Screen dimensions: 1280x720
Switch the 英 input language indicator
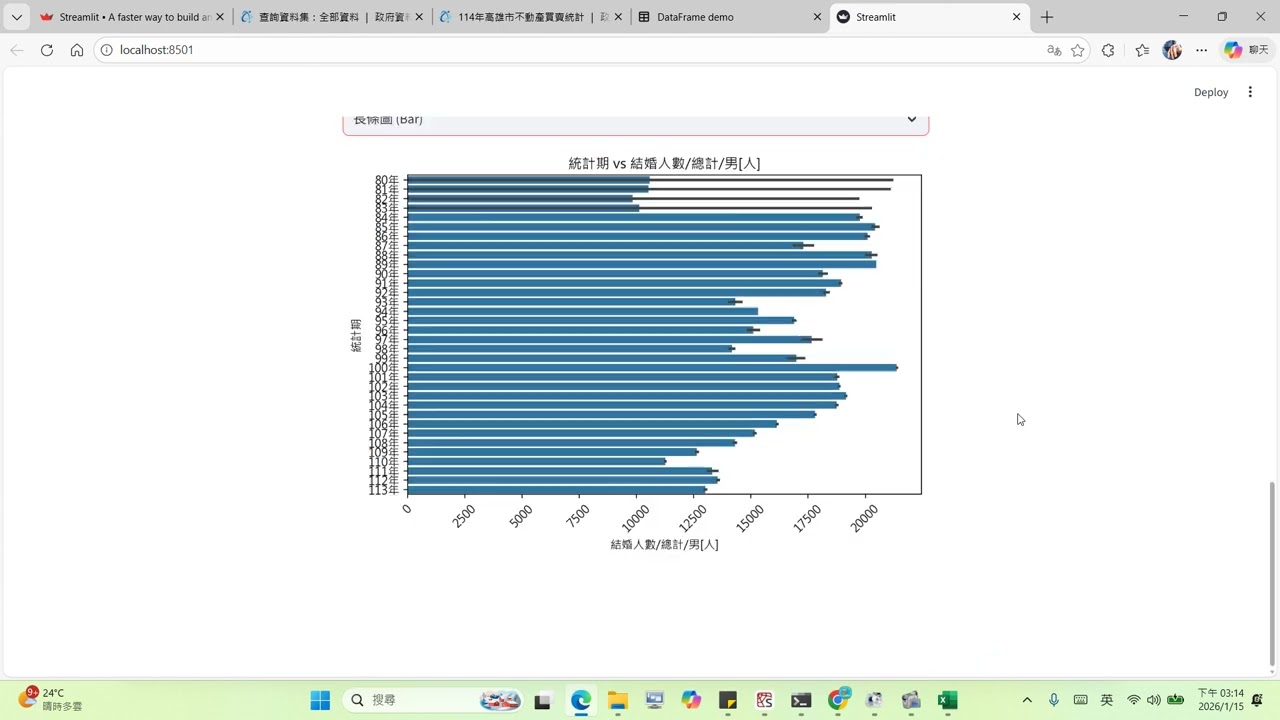(1107, 700)
